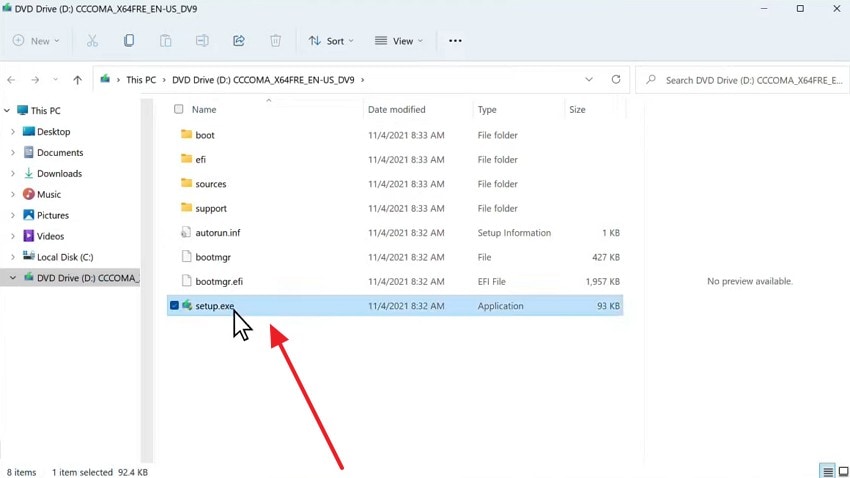Viewport: 850px width, 478px height.
Task: Select Downloads in navigation pane
Action: (x=59, y=173)
